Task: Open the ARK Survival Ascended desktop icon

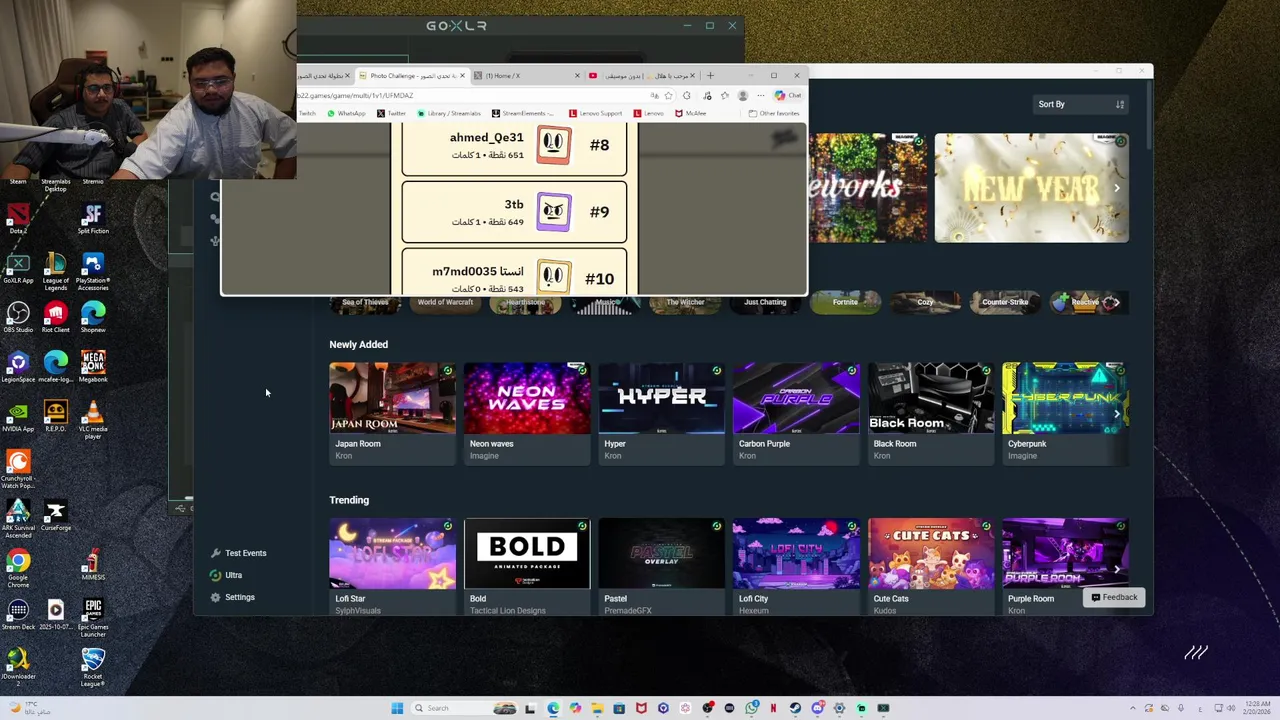Action: point(18,520)
